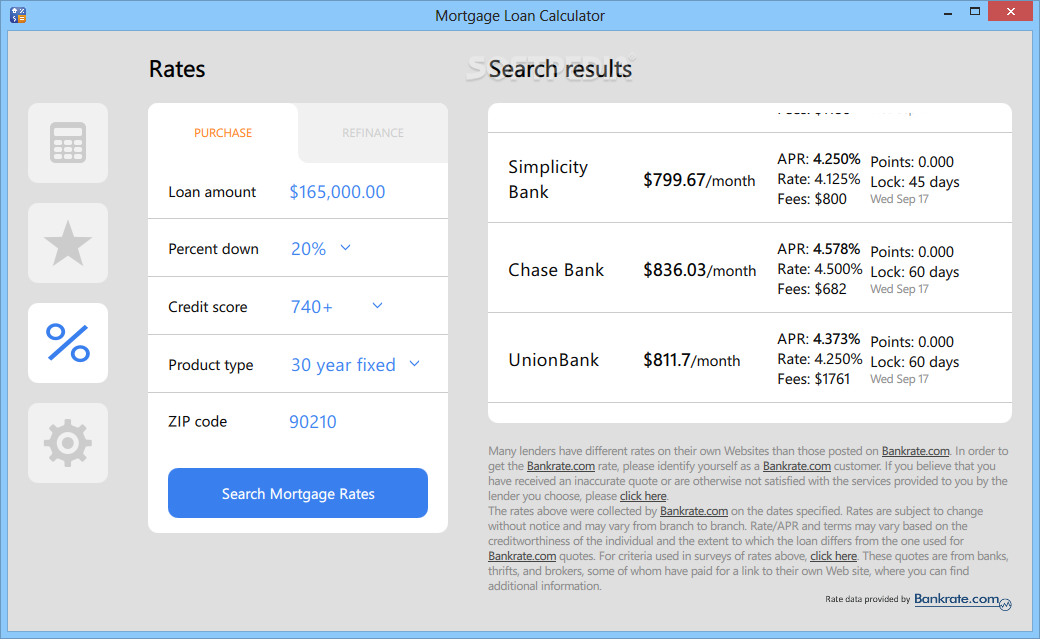This screenshot has width=1040, height=639.
Task: Click the Loan amount label
Action: tap(212, 192)
